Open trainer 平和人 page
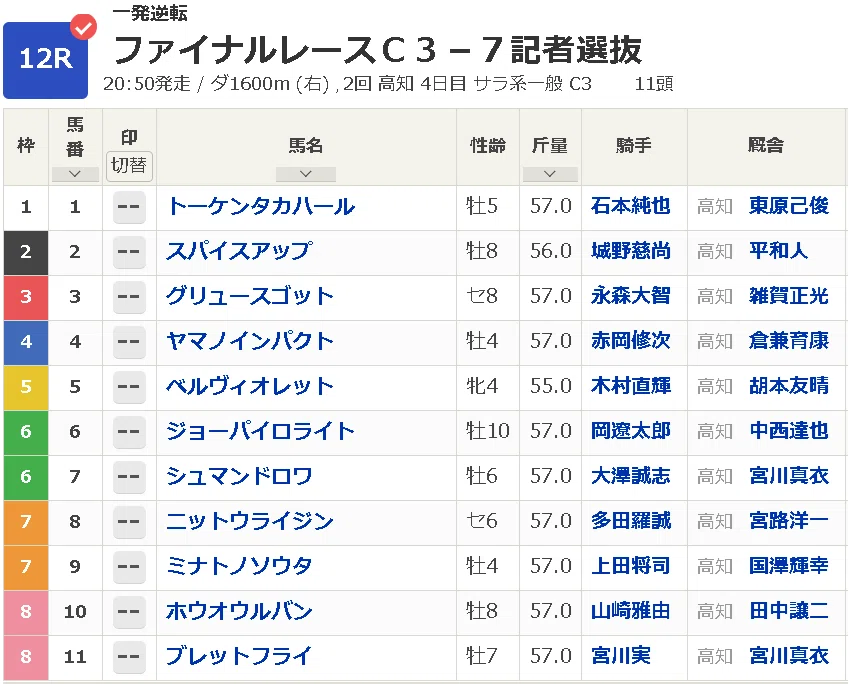849x684 pixels. click(x=779, y=251)
